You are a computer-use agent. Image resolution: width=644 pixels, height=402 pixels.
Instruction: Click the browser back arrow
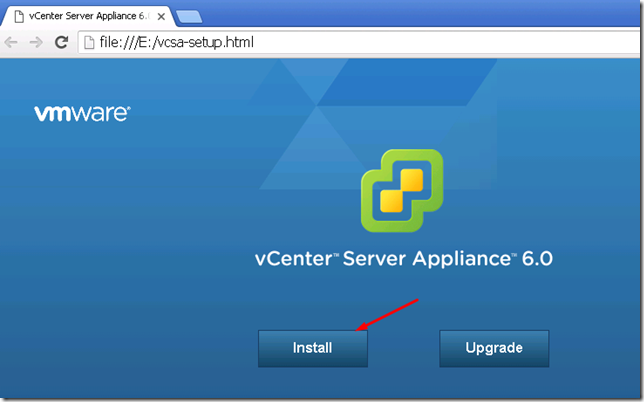(11, 42)
